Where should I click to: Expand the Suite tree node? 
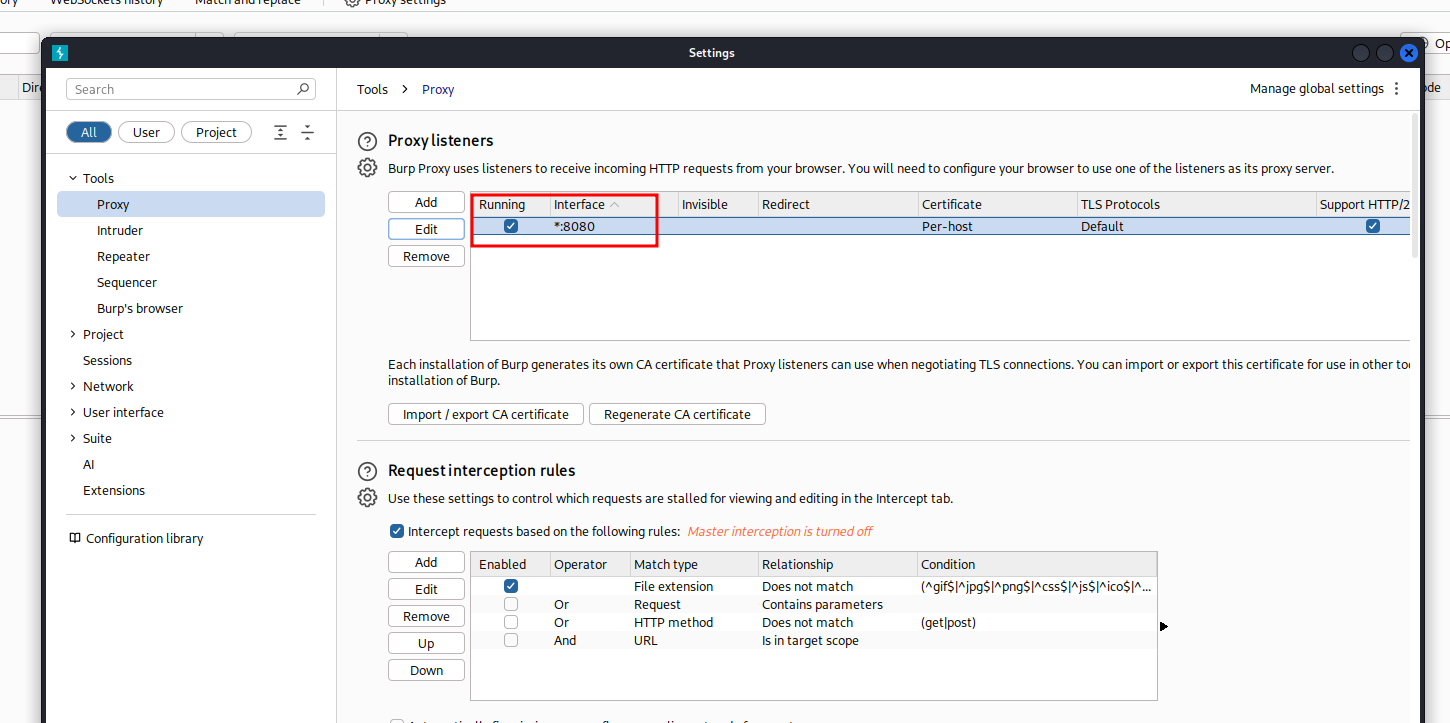click(72, 438)
